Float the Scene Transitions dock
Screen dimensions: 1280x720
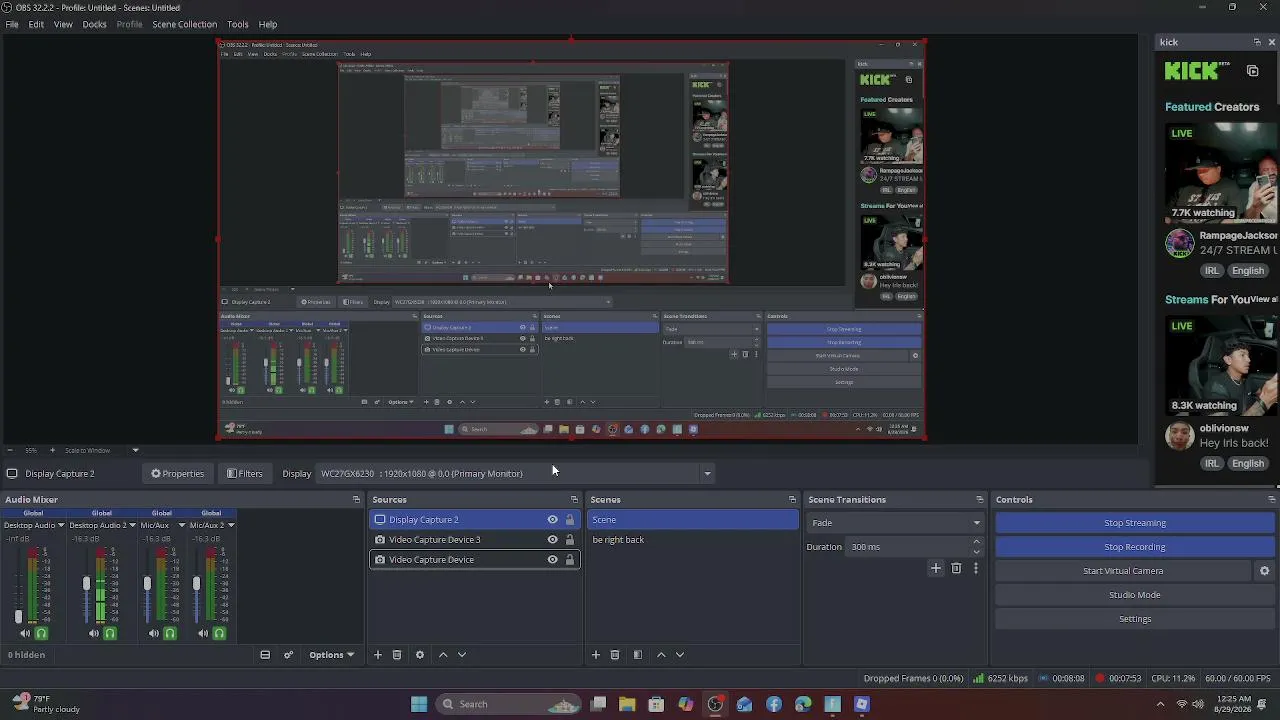coord(980,500)
